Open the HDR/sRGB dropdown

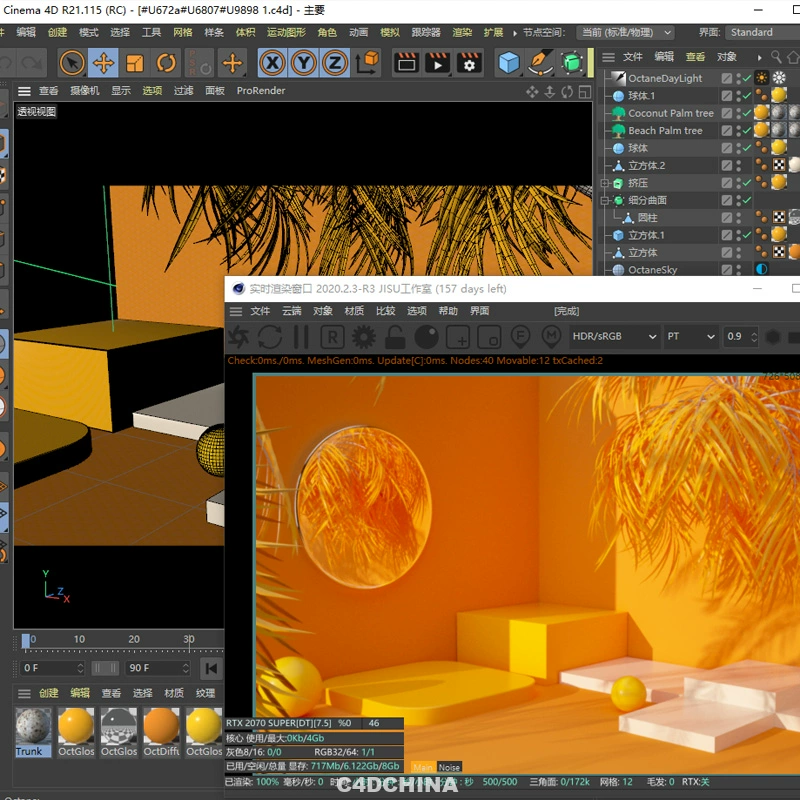point(614,337)
